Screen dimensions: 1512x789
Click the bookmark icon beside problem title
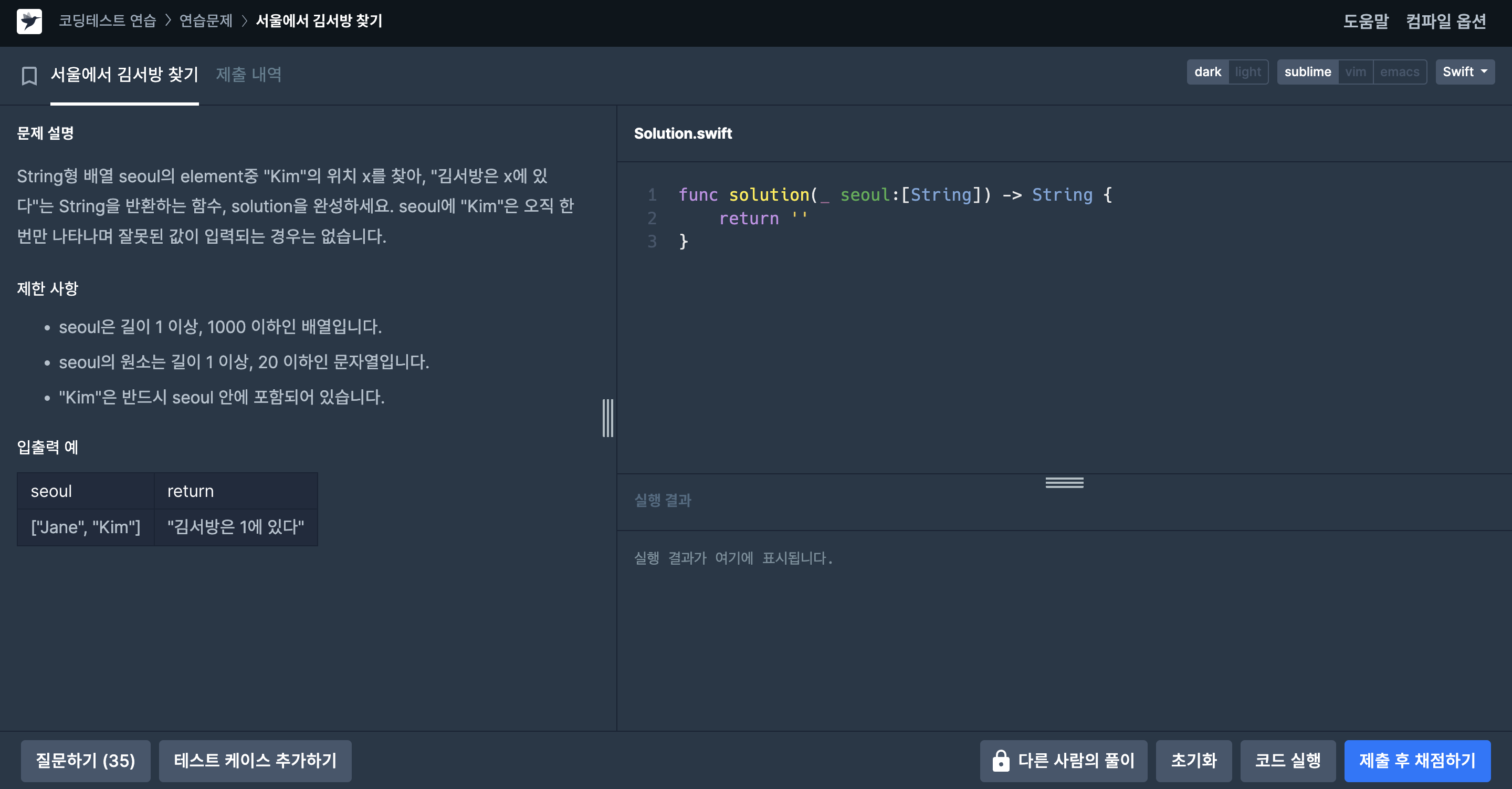[29, 75]
